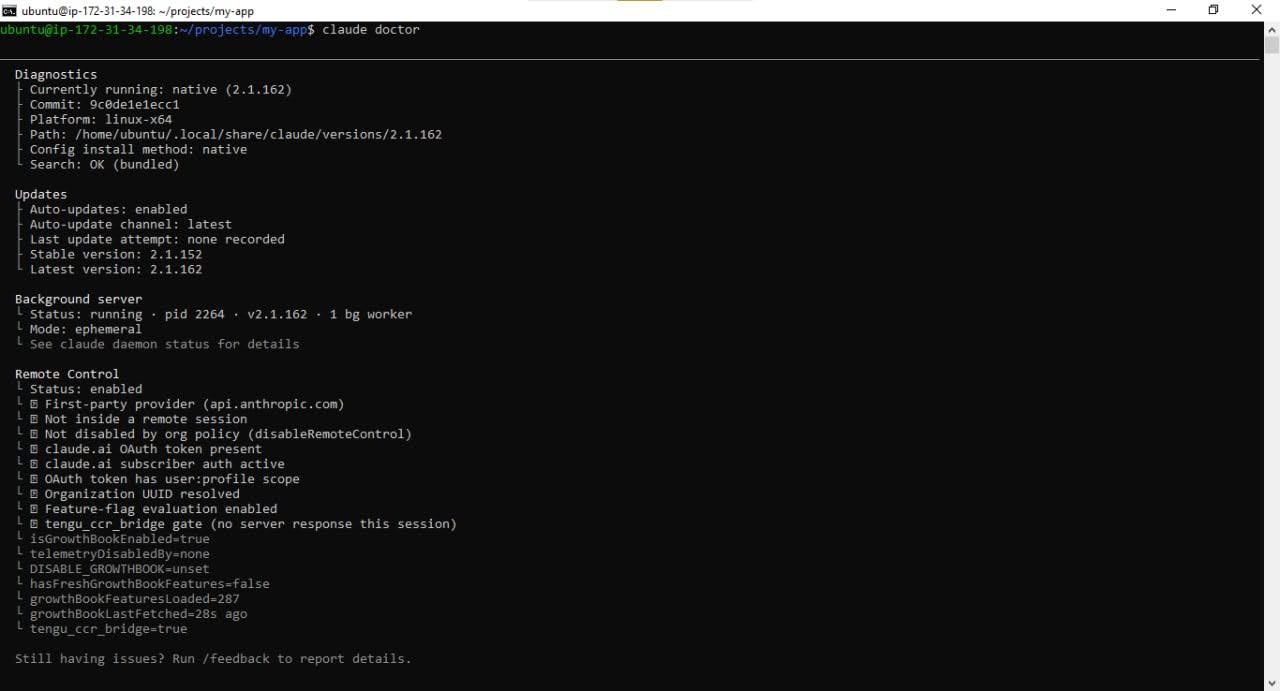Select the 'Commit: 9c0de1e1ecc1' line

tap(104, 105)
